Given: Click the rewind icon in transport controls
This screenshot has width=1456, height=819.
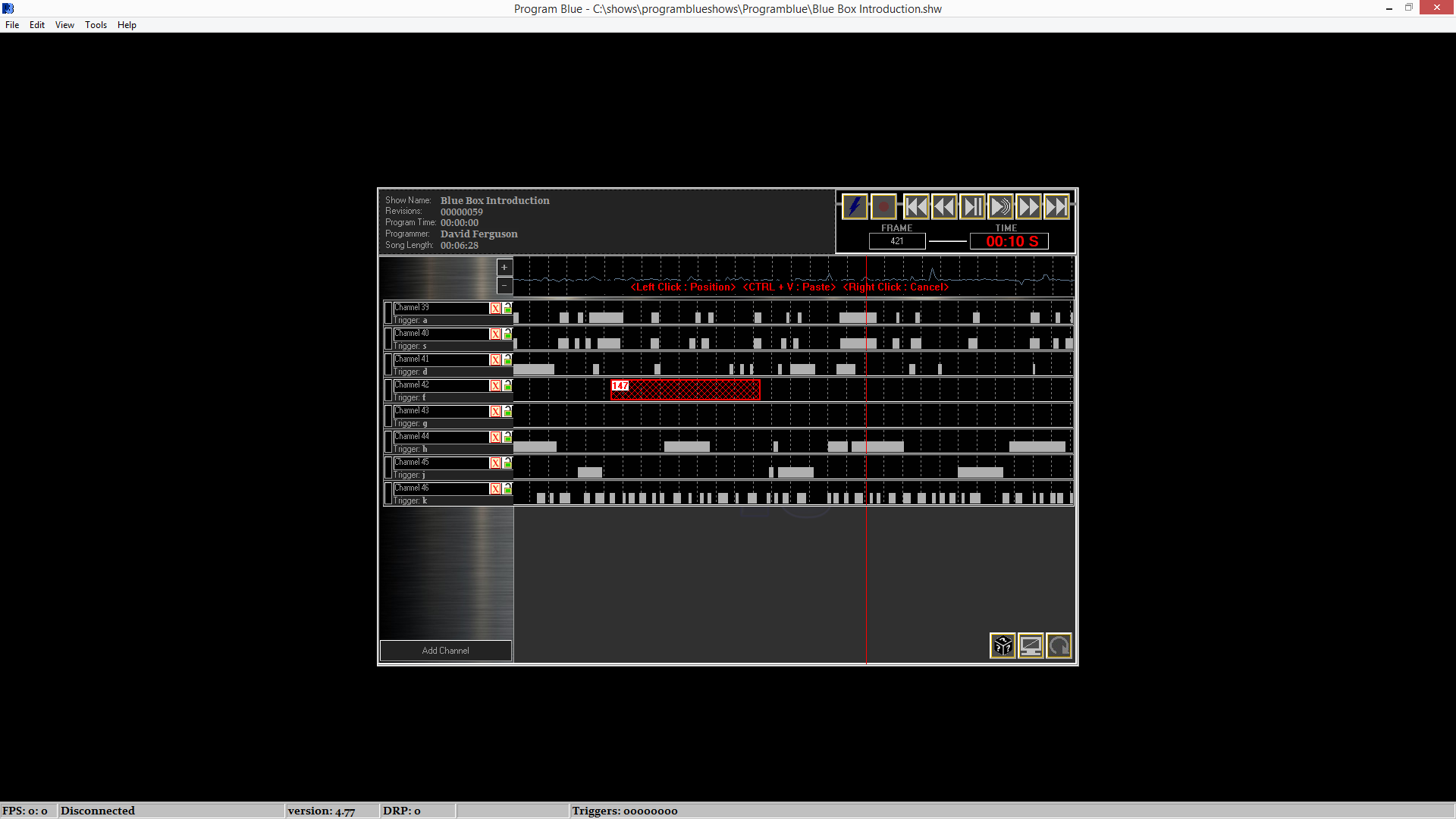Looking at the screenshot, I should [944, 206].
